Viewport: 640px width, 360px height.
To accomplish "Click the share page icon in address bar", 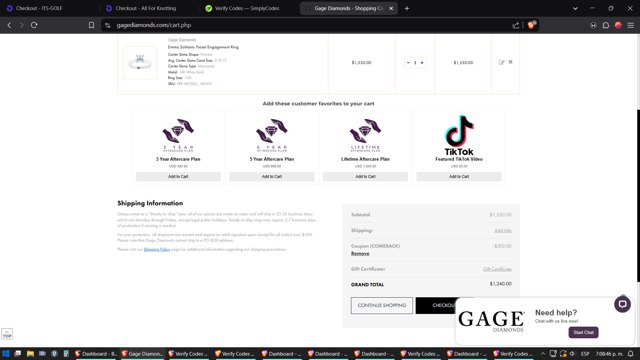I will point(516,25).
